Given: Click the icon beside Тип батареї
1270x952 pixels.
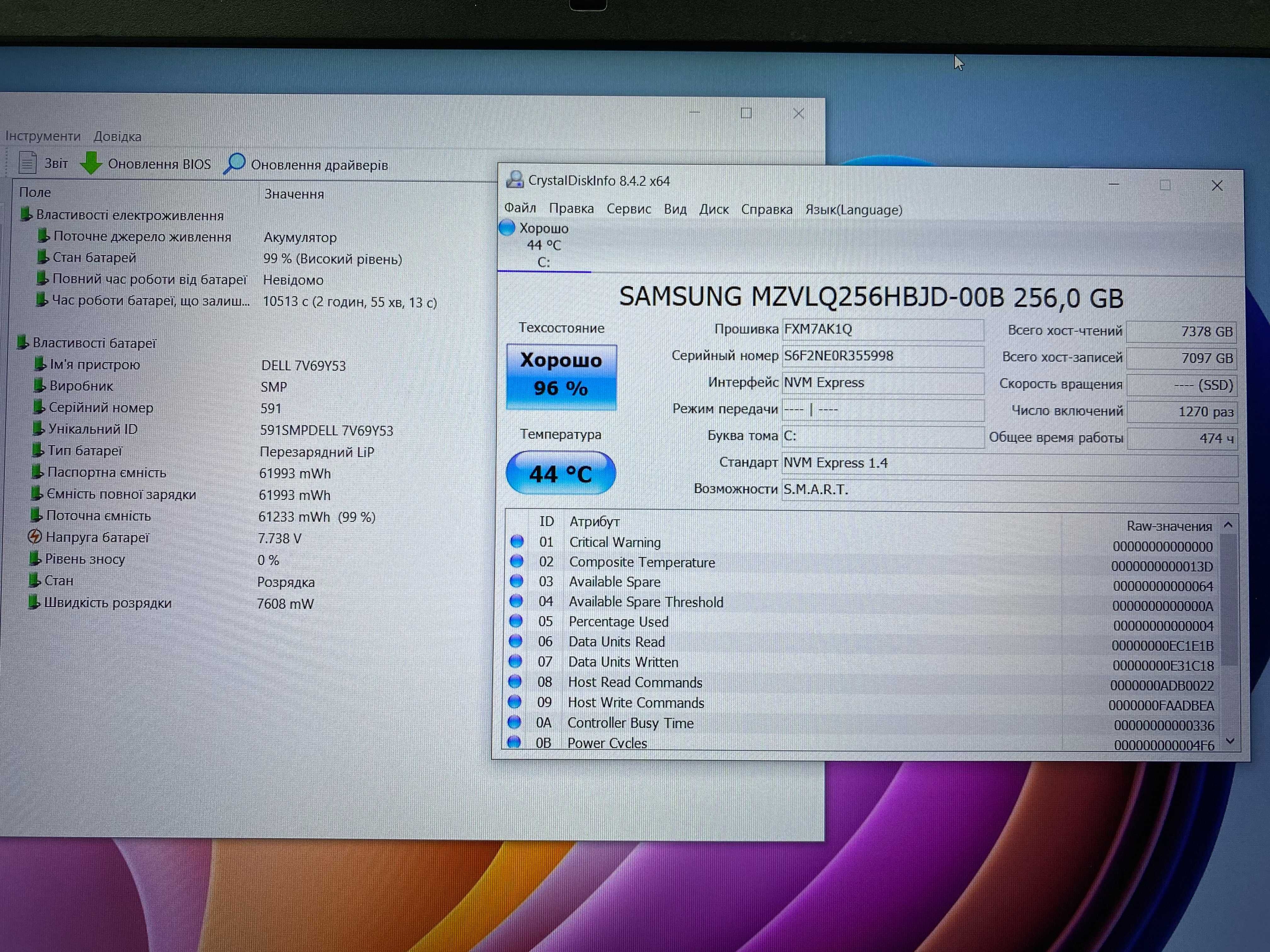Looking at the screenshot, I should tap(37, 449).
